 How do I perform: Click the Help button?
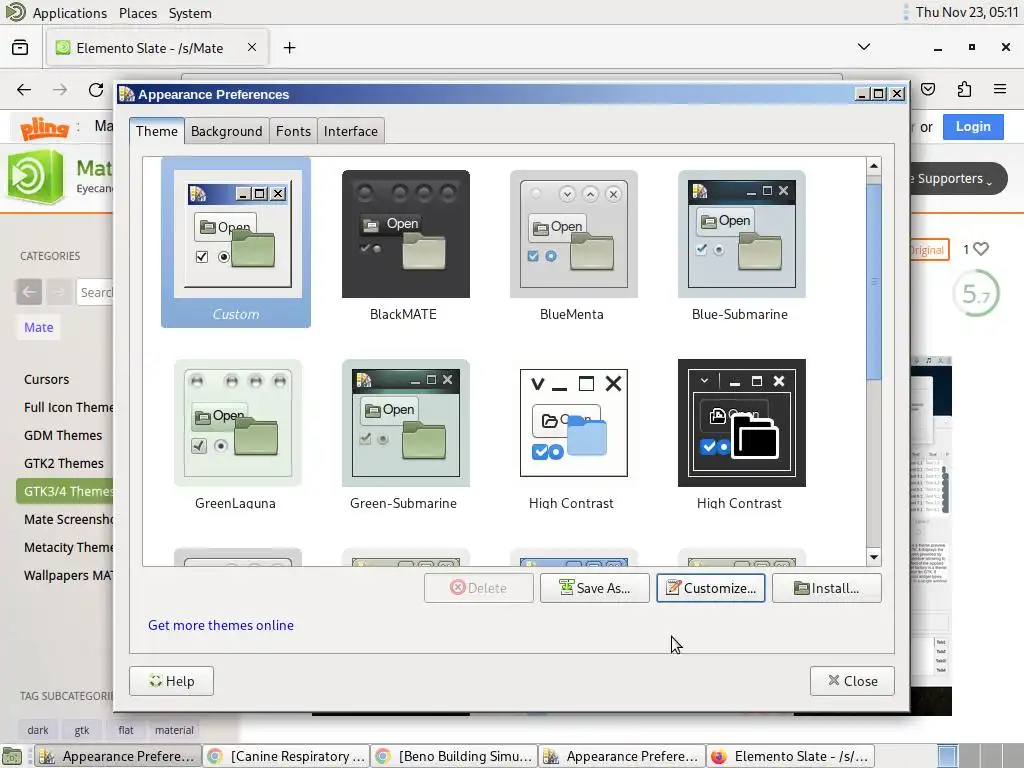point(171,681)
